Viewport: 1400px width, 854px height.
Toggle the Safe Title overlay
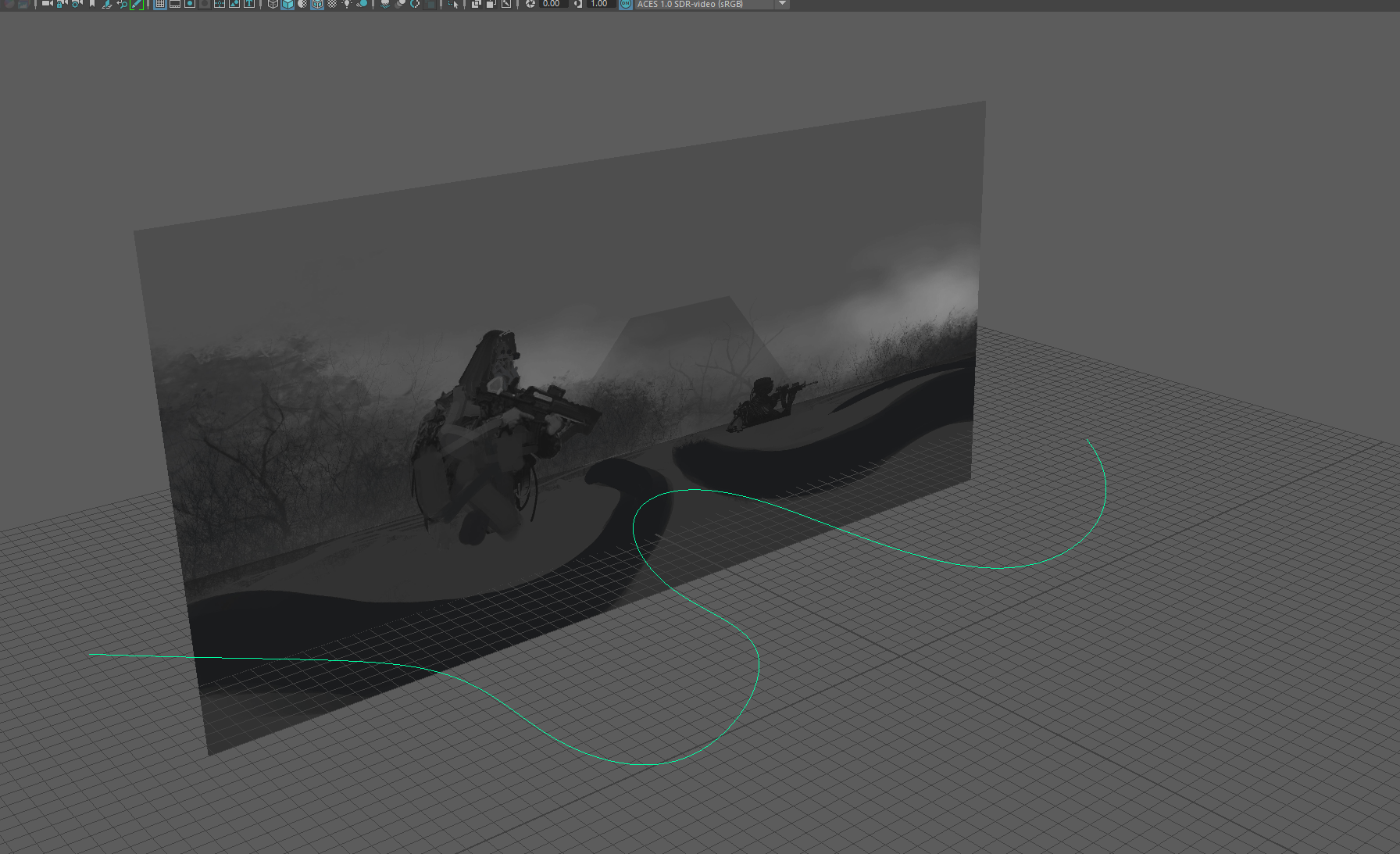[249, 4]
